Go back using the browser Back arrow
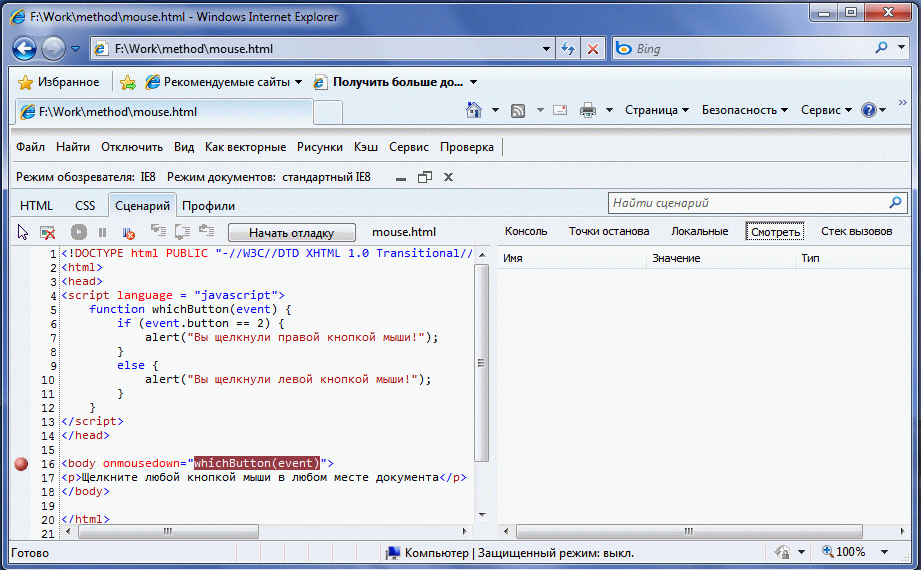Image resolution: width=921 pixels, height=570 pixels. click(x=24, y=49)
